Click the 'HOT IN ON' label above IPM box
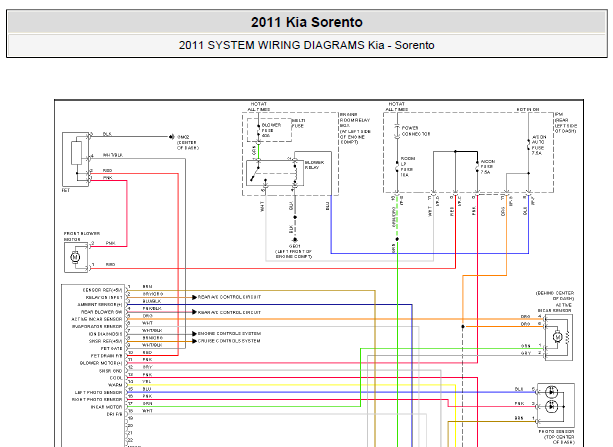Image resolution: width=613 pixels, height=447 pixels. tap(528, 110)
